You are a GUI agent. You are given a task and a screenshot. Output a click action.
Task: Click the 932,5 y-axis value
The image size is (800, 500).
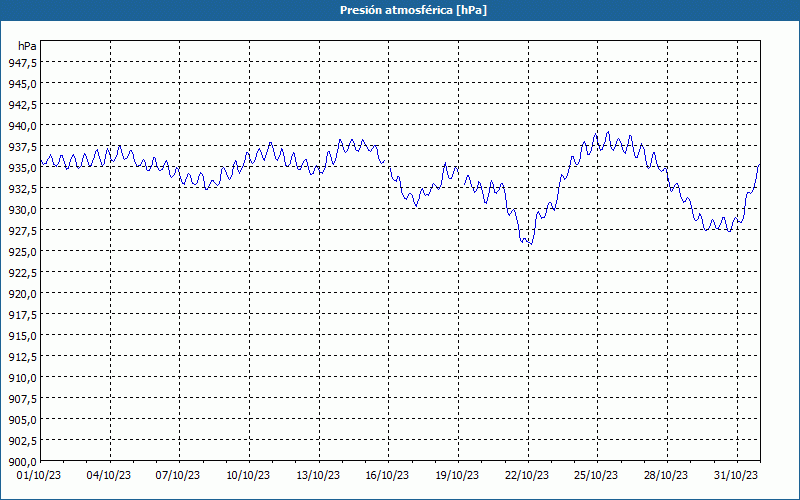[x=22, y=188]
